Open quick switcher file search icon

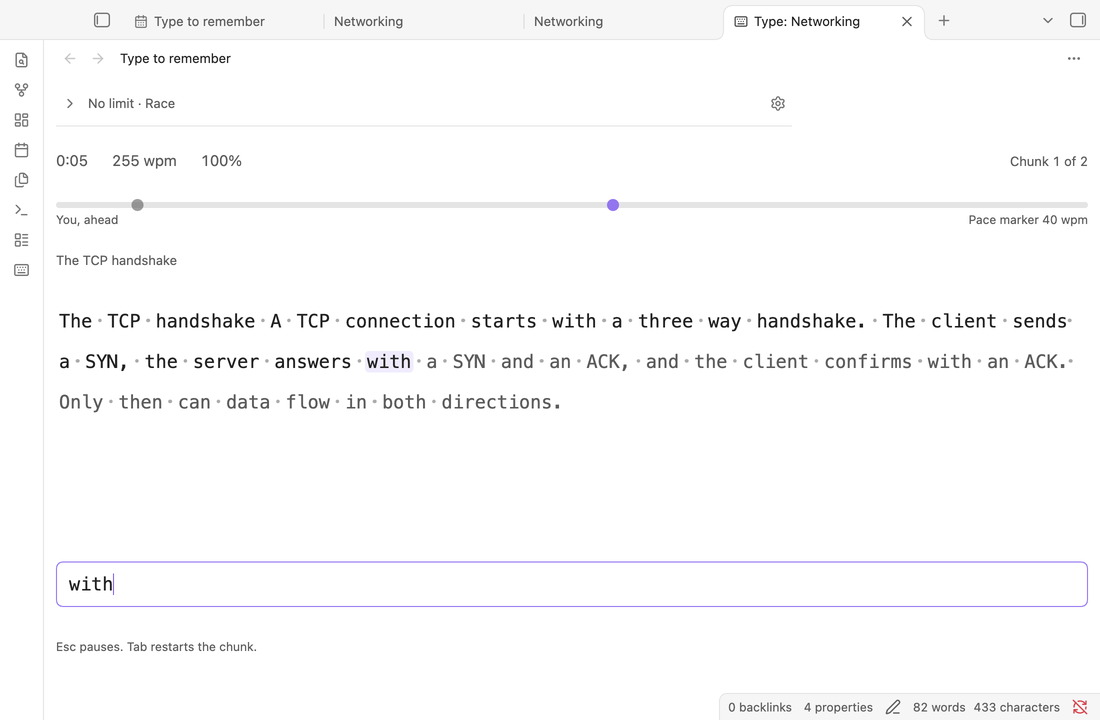click(x=22, y=60)
